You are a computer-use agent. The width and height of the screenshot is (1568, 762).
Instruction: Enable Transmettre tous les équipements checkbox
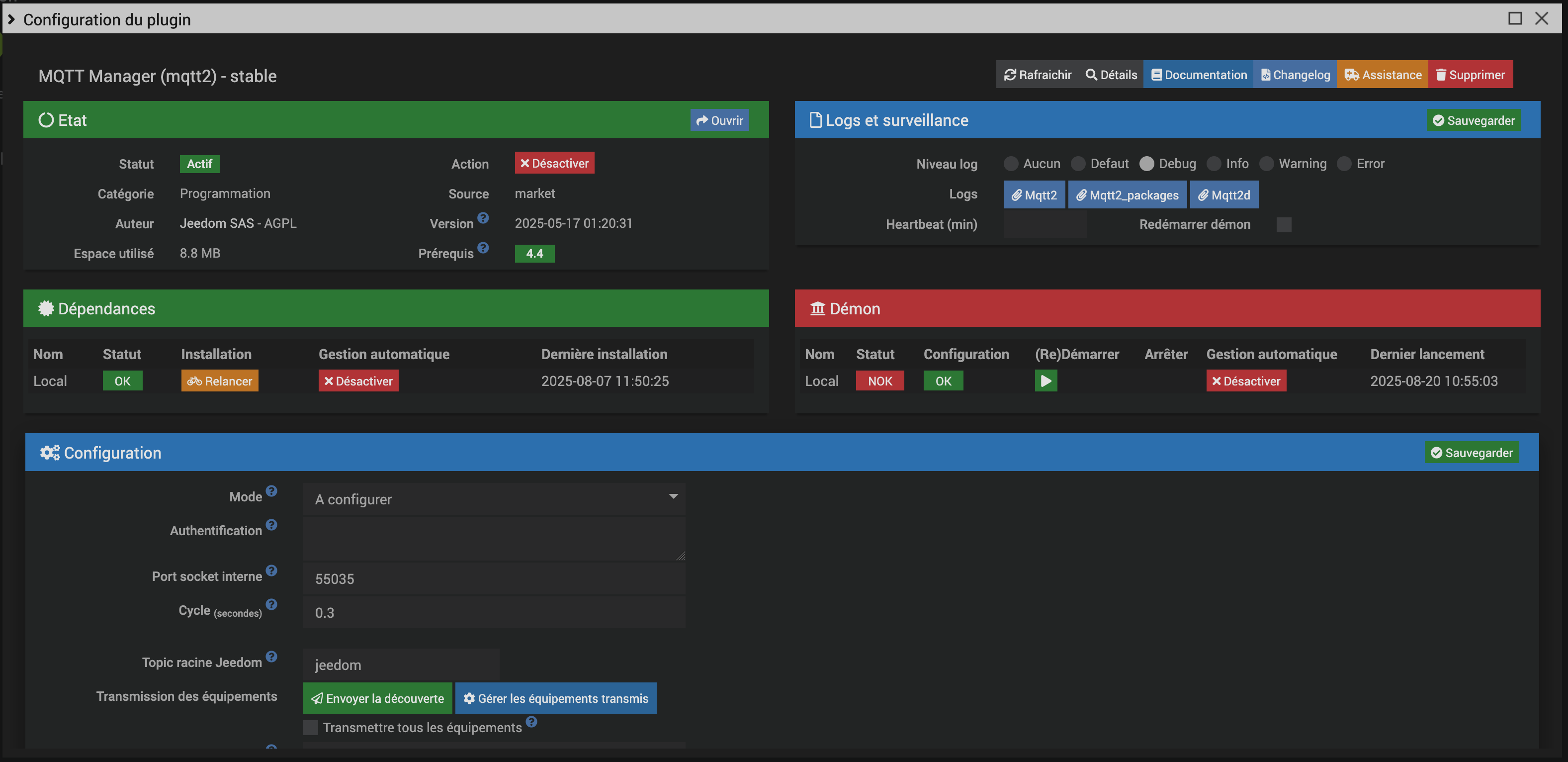point(310,727)
